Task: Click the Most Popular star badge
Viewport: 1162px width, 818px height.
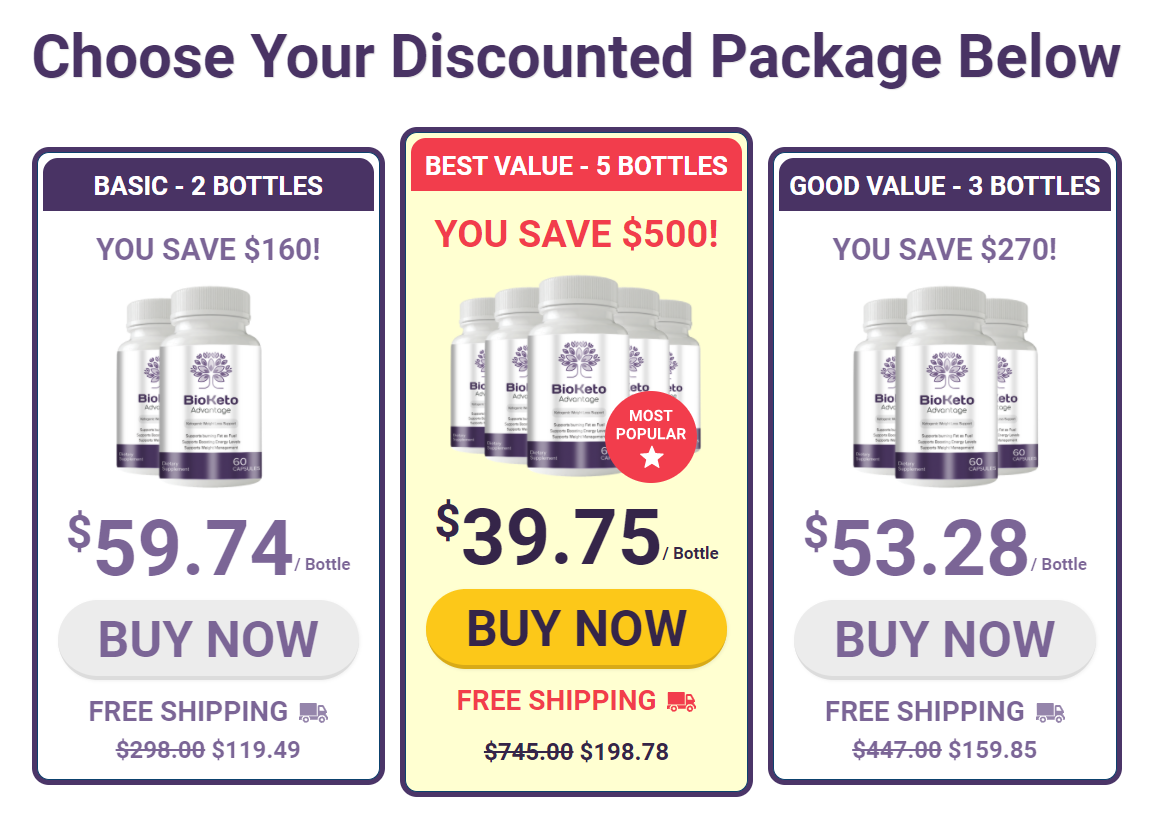Action: pos(651,437)
